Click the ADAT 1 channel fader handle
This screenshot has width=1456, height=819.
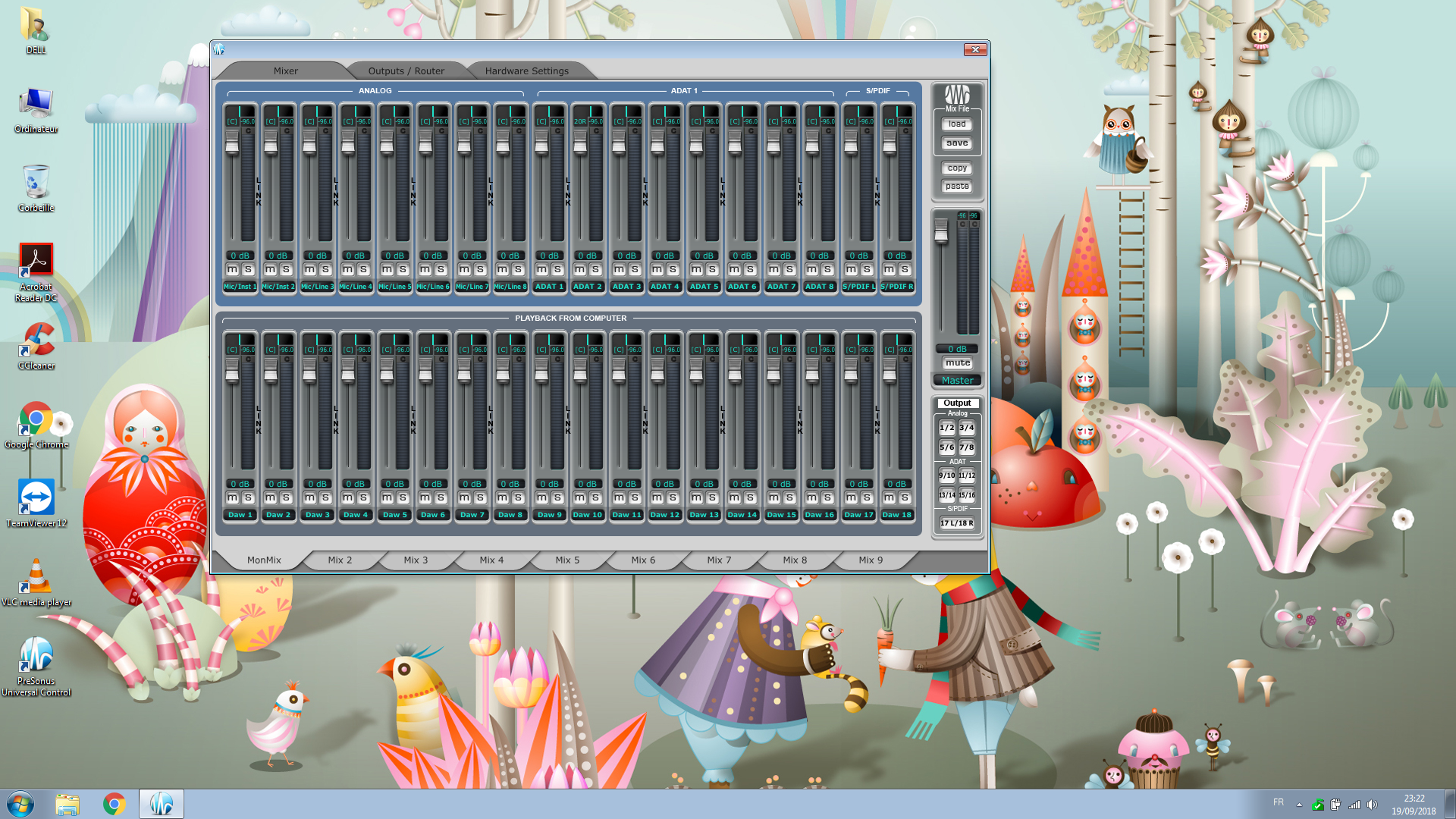pos(541,142)
